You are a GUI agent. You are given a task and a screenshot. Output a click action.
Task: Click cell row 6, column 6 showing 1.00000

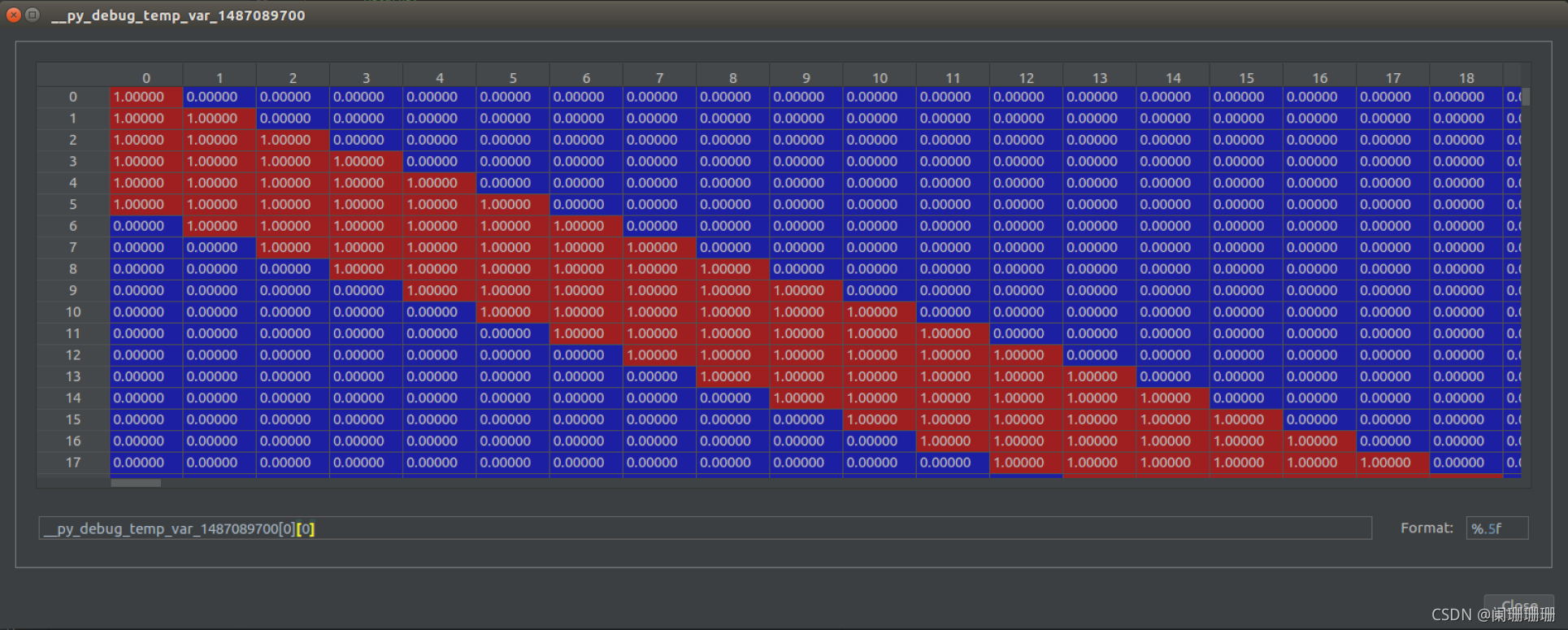point(586,226)
